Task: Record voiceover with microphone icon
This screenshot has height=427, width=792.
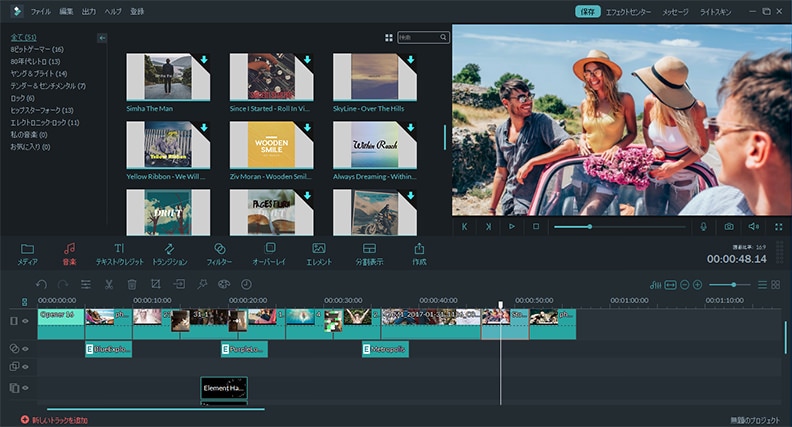Action: [703, 227]
